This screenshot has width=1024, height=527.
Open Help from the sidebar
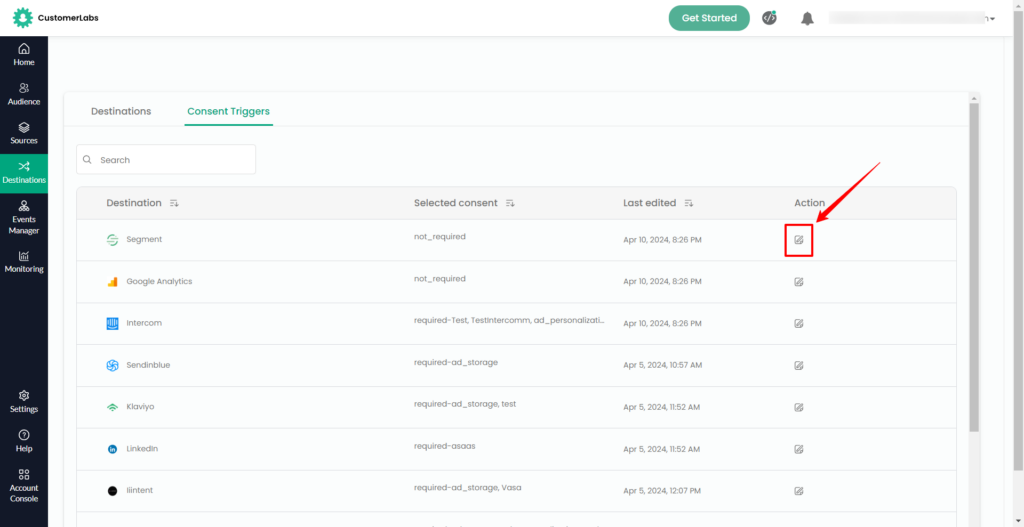[24, 441]
